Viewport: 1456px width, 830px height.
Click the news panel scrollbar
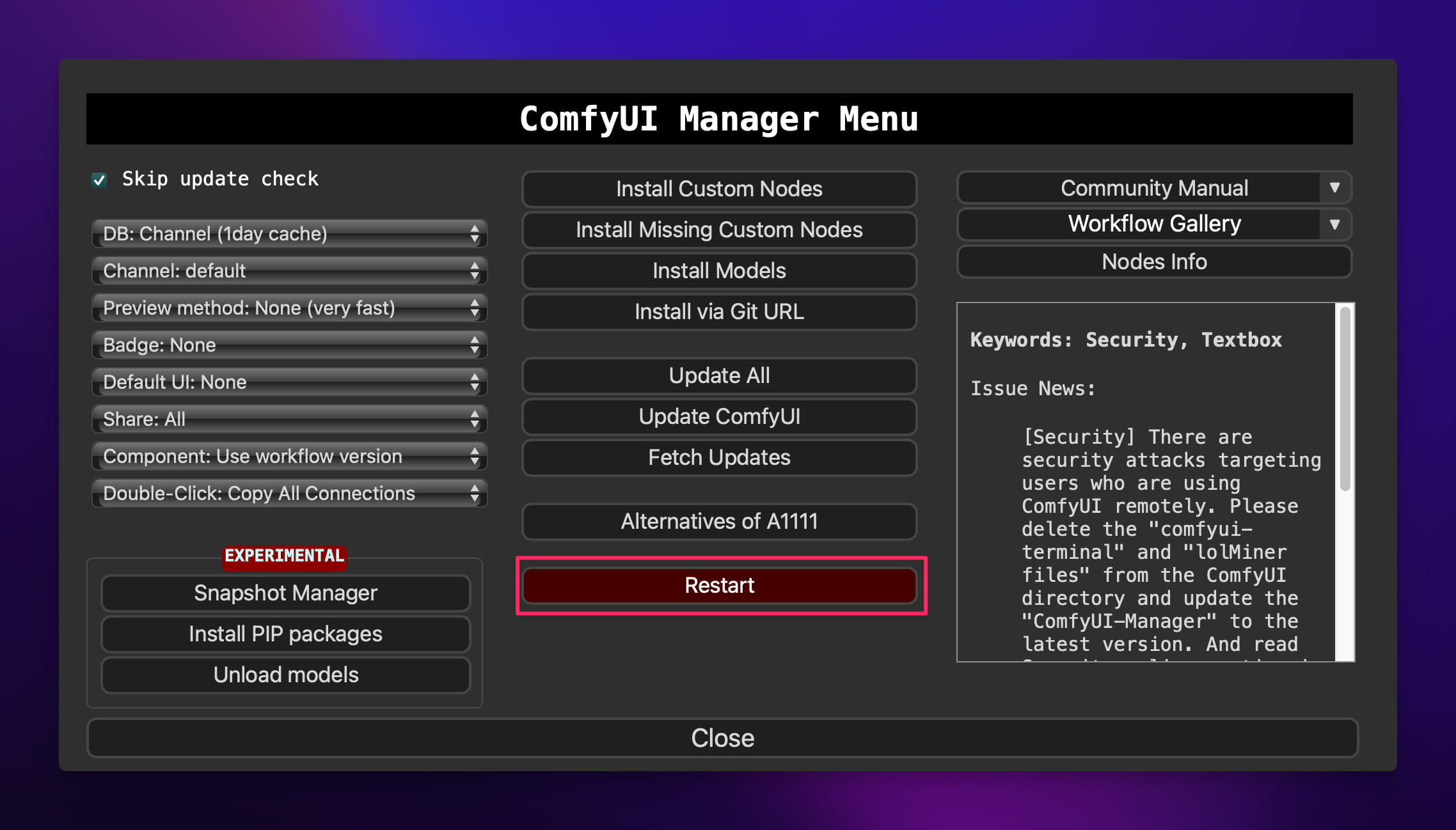coord(1345,400)
